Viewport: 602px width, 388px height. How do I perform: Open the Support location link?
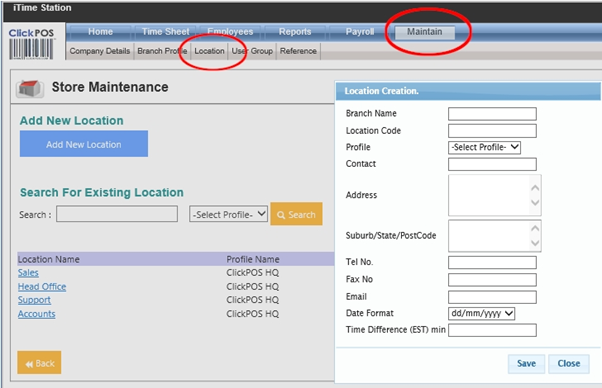coord(34,300)
